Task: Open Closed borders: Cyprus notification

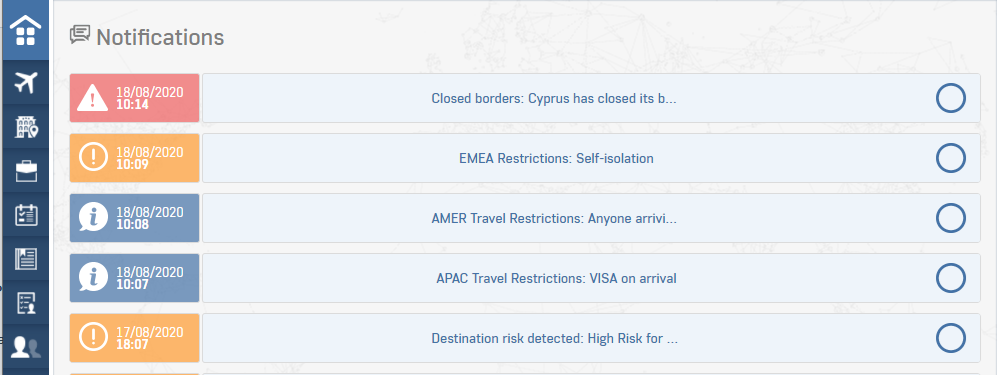Action: click(553, 99)
